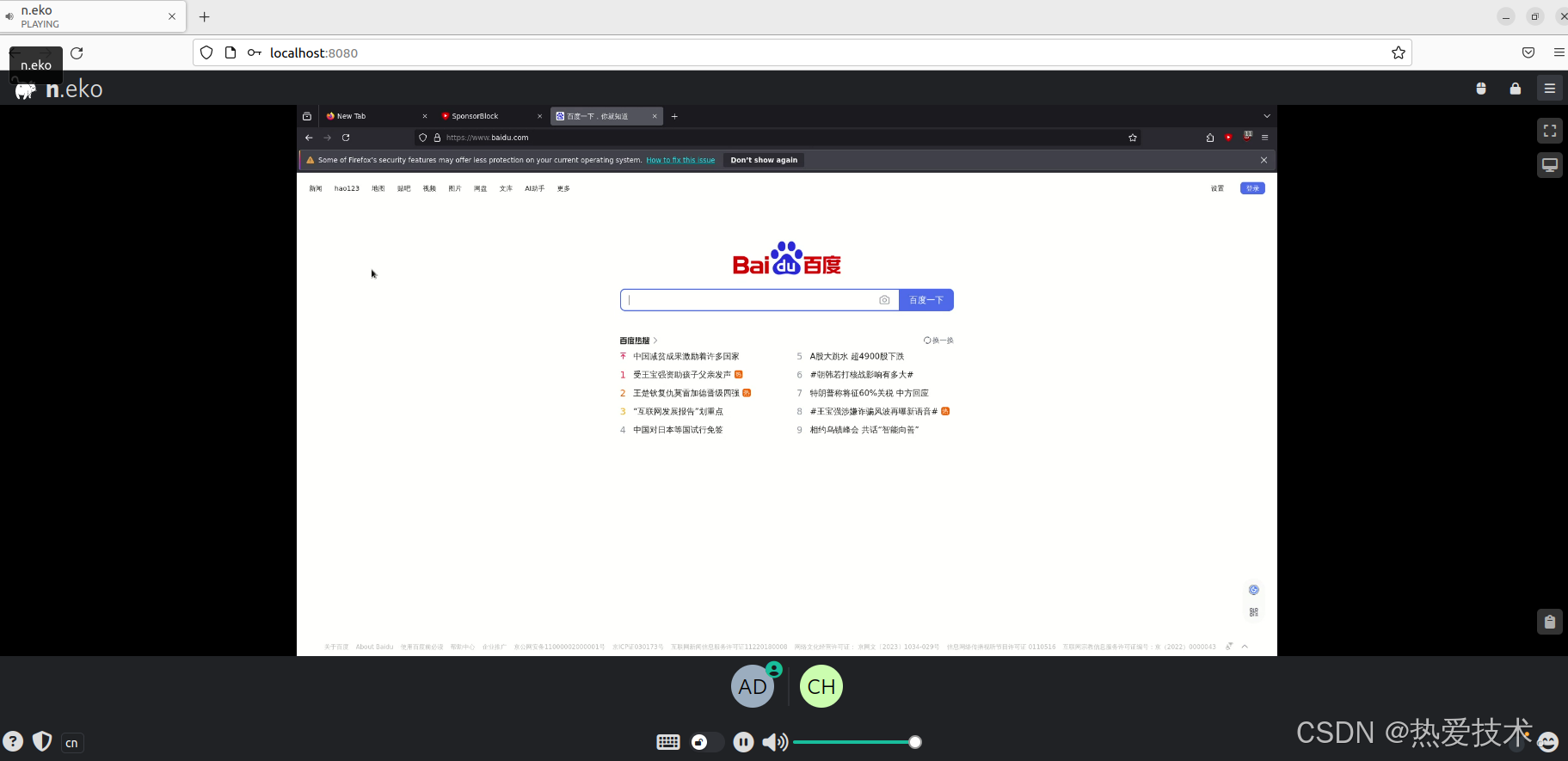Click the keyboard icon in the bottom controls

[668, 742]
